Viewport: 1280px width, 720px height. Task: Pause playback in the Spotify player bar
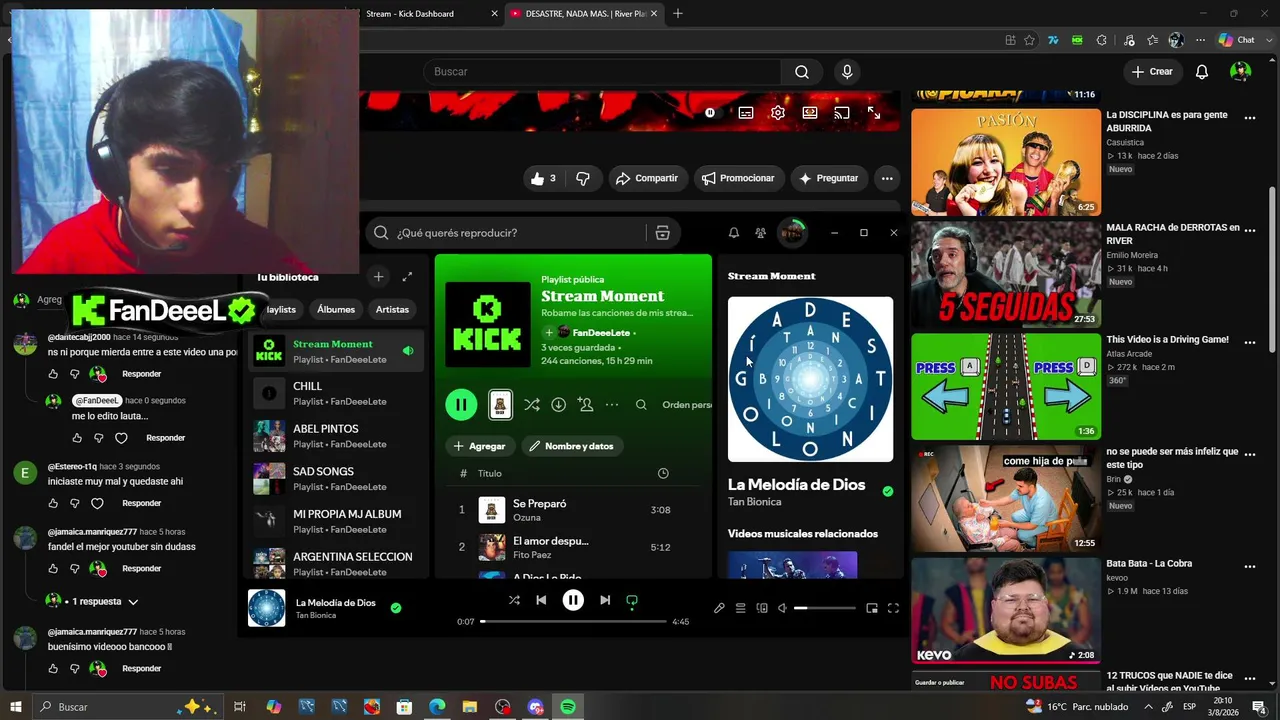click(573, 600)
